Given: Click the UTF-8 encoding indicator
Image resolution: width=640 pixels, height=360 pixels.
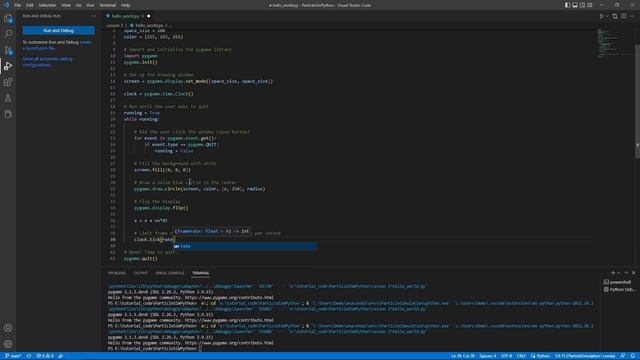Looking at the screenshot, I should 506,356.
